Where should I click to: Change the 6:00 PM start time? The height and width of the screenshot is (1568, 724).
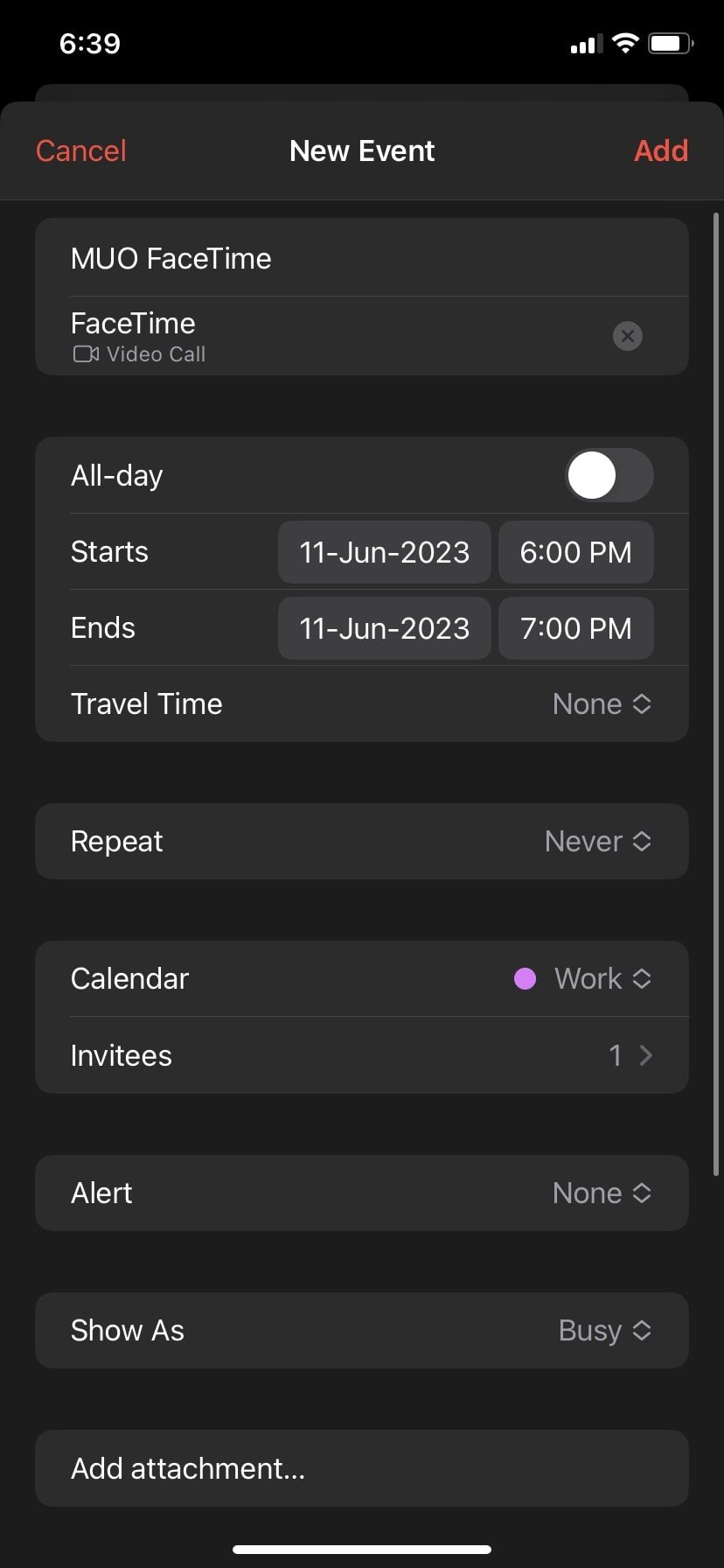[575, 552]
